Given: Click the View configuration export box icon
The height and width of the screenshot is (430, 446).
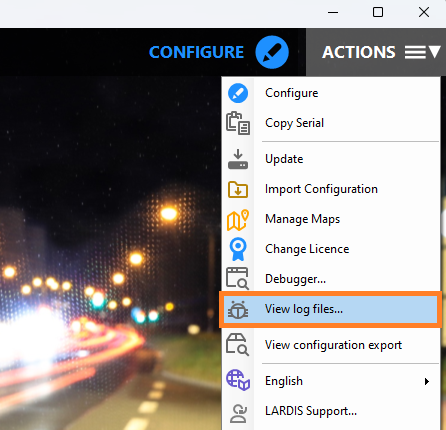Looking at the screenshot, I should click(x=237, y=344).
